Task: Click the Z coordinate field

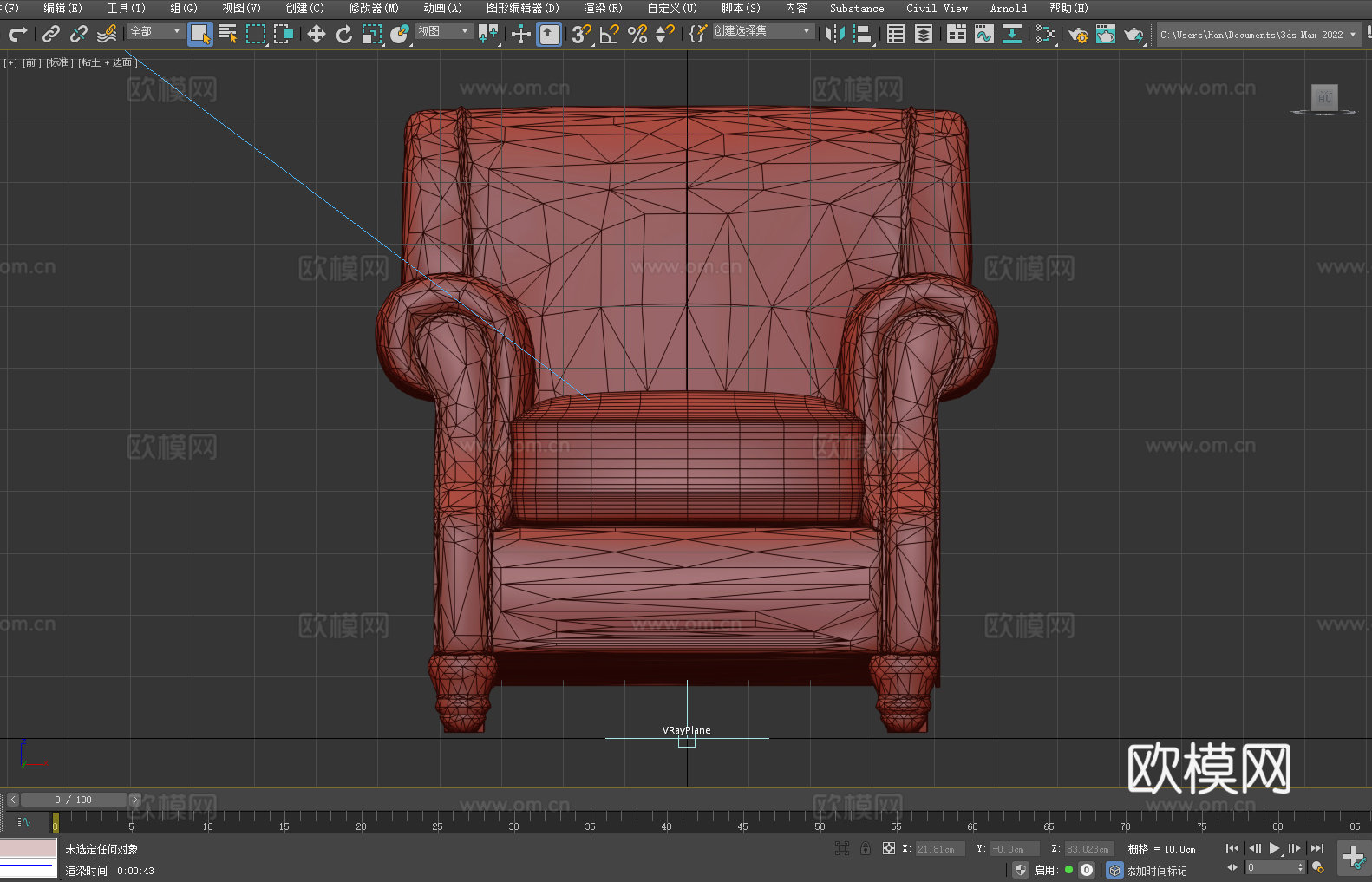Action: point(1089,849)
